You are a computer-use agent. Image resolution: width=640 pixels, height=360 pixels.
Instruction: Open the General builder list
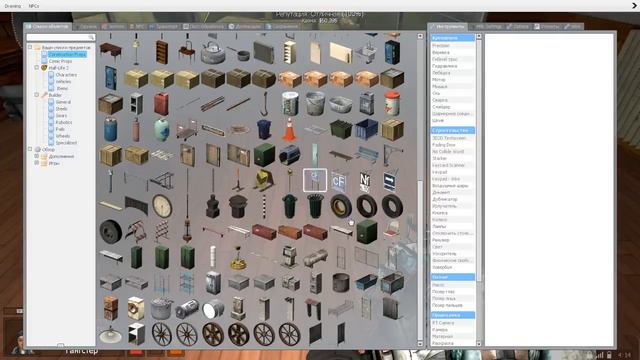(63, 102)
